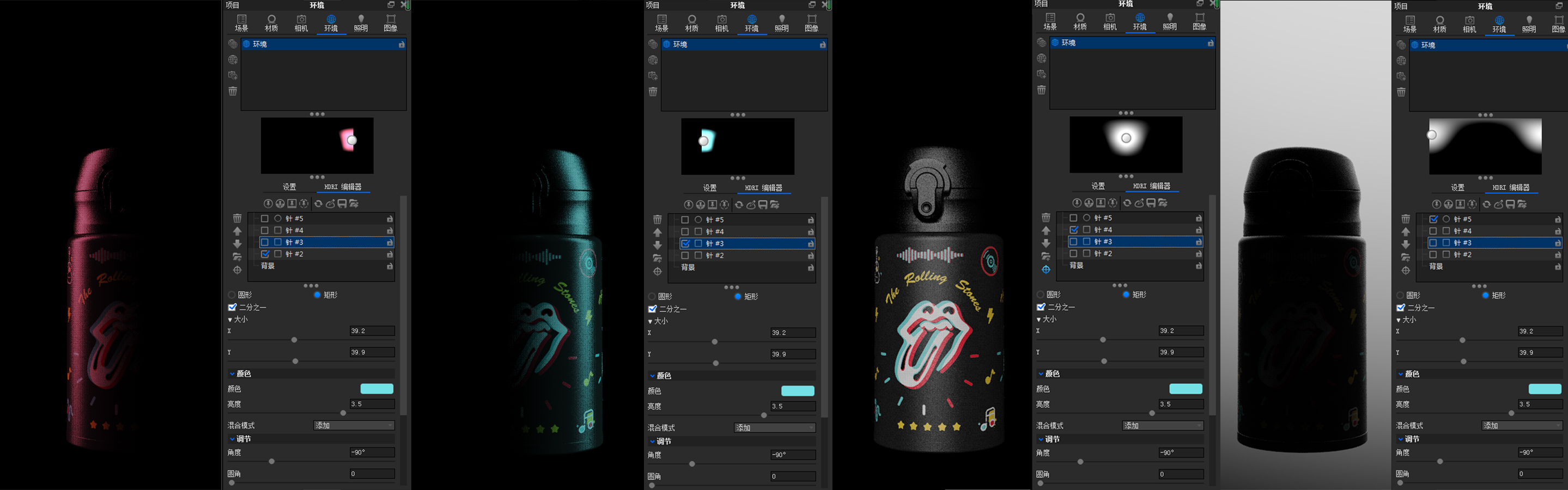The width and height of the screenshot is (1568, 490).
Task: Click the camera-plus environment icon in the cyan-light panel
Action: [x=653, y=76]
